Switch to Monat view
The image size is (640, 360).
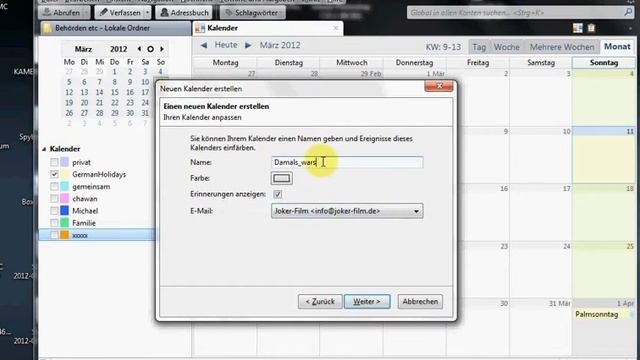click(x=617, y=47)
